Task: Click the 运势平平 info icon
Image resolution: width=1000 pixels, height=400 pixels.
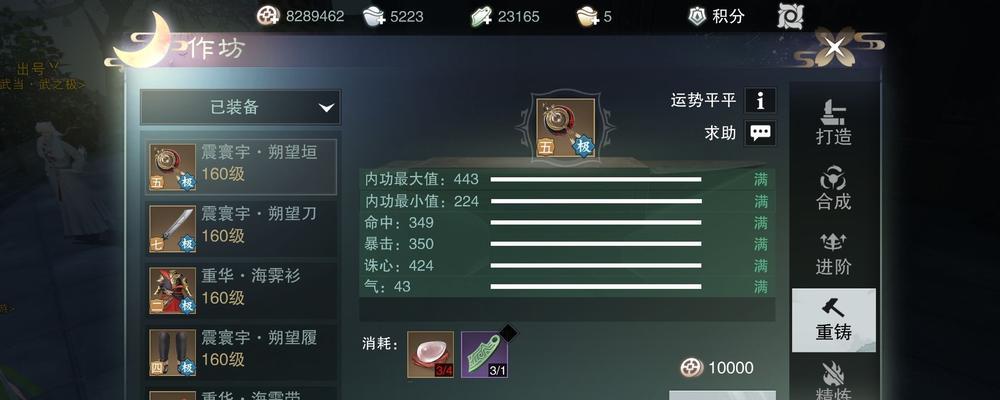Action: coord(760,100)
